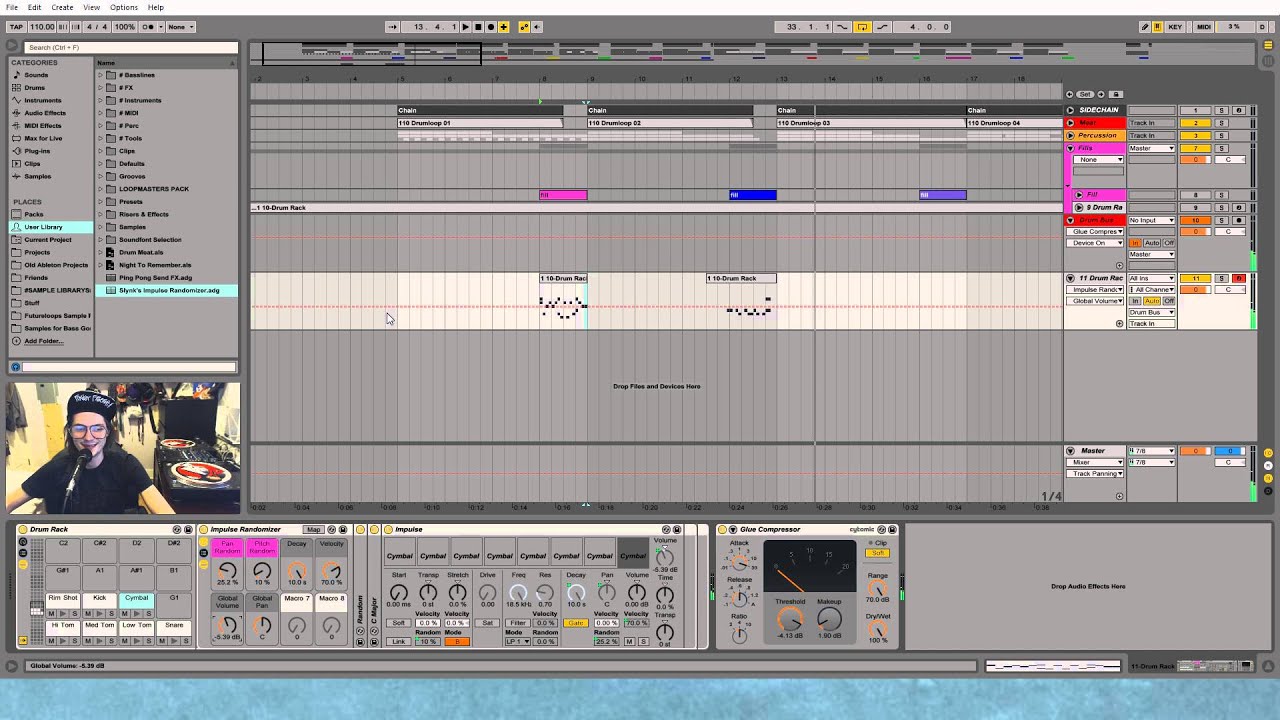Disarm the 11 Drum Rack track
Screen dimensions: 1280x720
(x=1239, y=278)
